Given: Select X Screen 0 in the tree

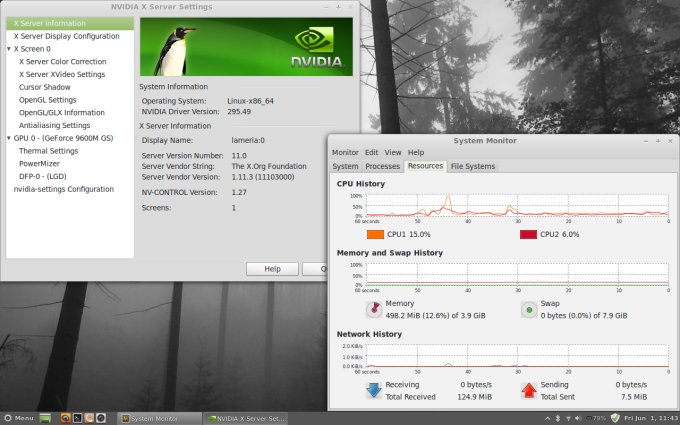Looking at the screenshot, I should (x=32, y=49).
